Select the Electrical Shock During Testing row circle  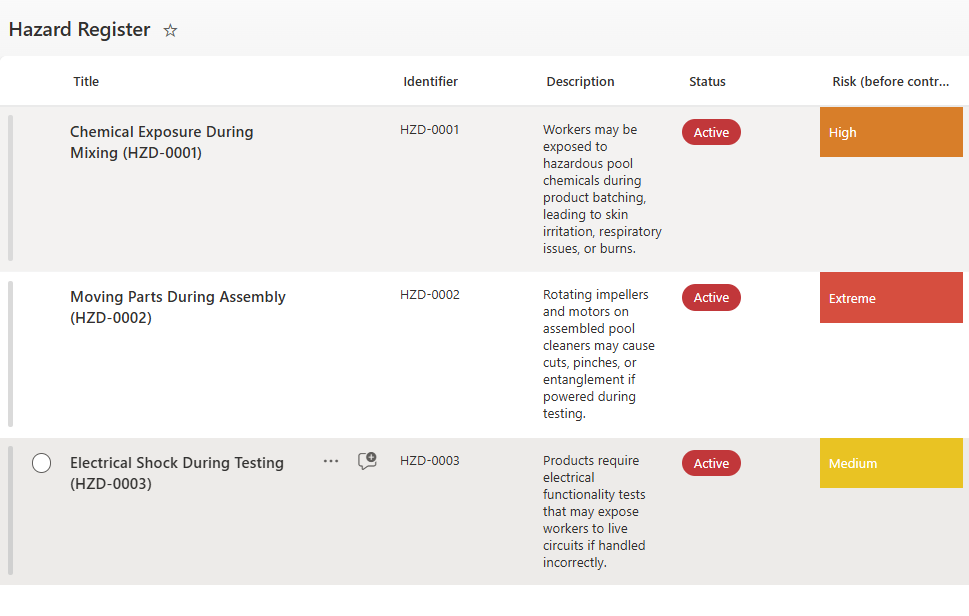(41, 463)
